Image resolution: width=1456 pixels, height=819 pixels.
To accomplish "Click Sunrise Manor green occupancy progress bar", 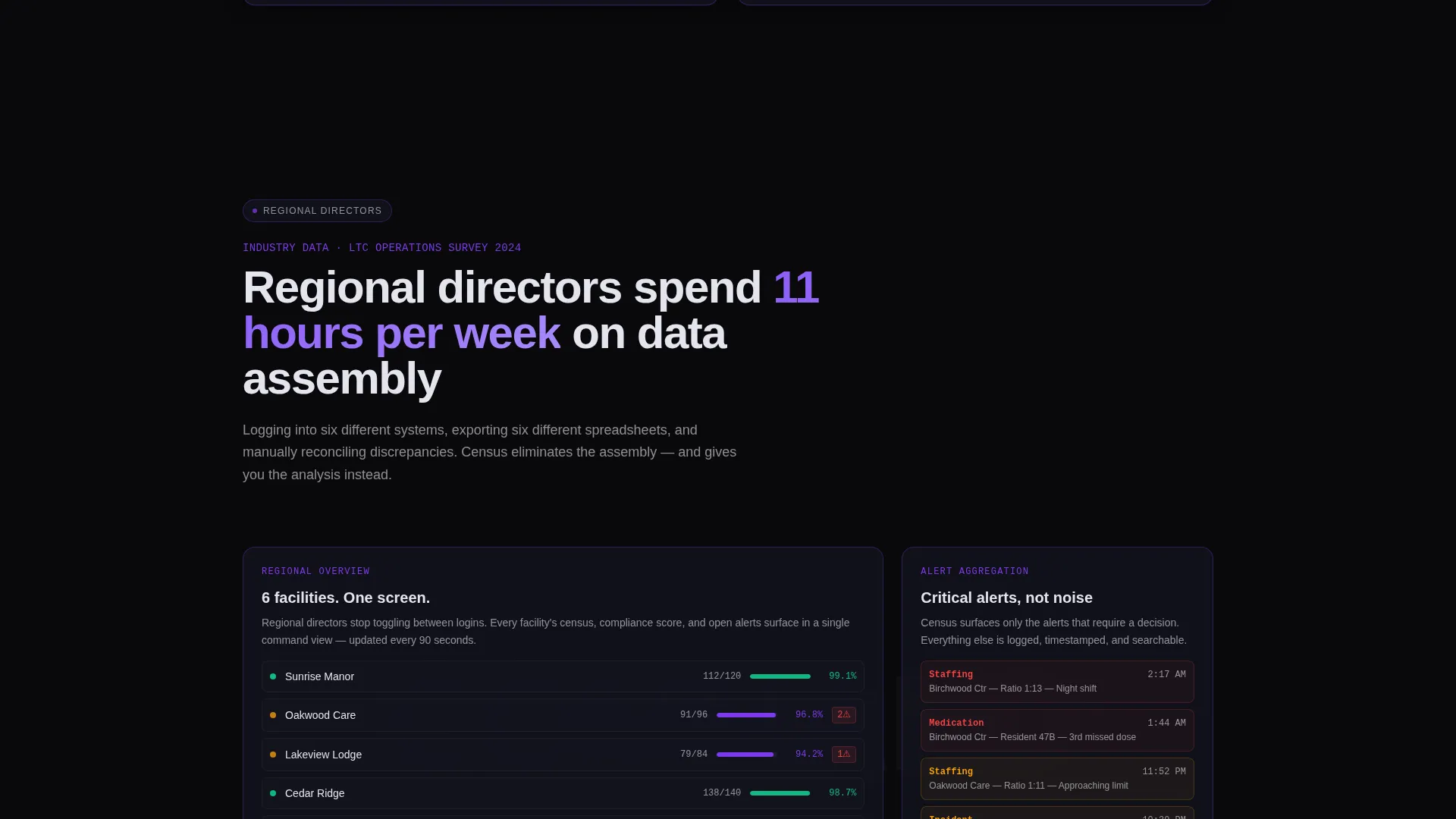I will point(780,676).
